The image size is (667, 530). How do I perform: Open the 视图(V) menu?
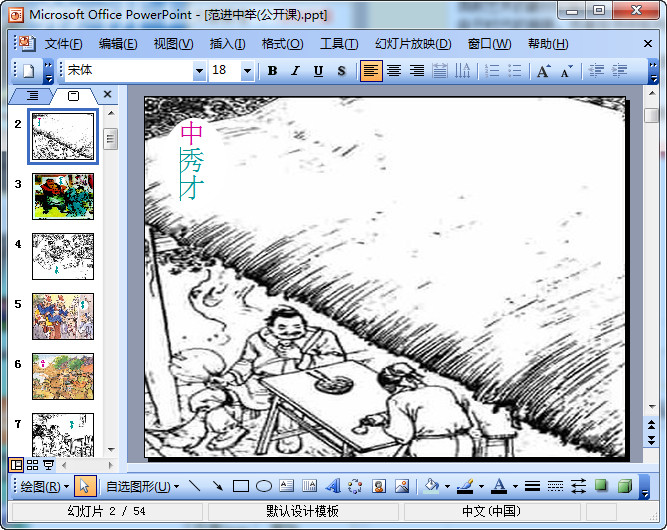click(x=173, y=44)
